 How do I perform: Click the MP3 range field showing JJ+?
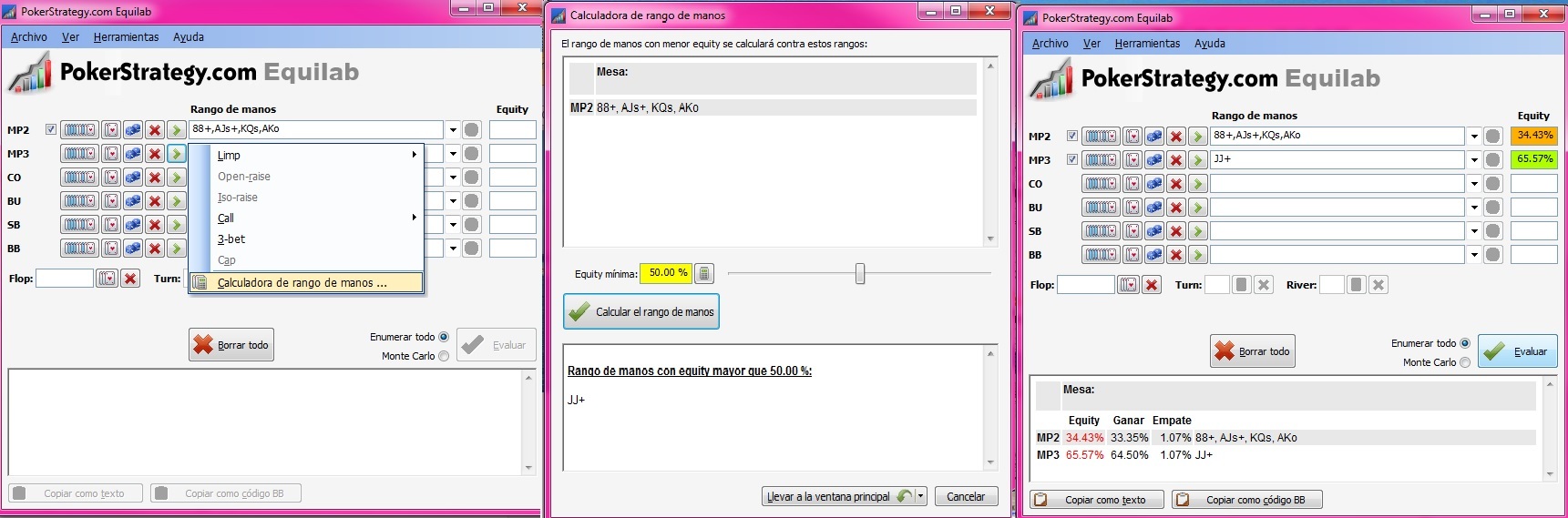pyautogui.click(x=1337, y=160)
